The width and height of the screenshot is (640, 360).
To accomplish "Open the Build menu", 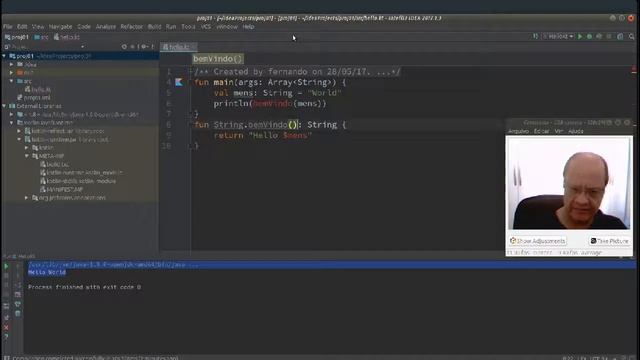I will [154, 27].
